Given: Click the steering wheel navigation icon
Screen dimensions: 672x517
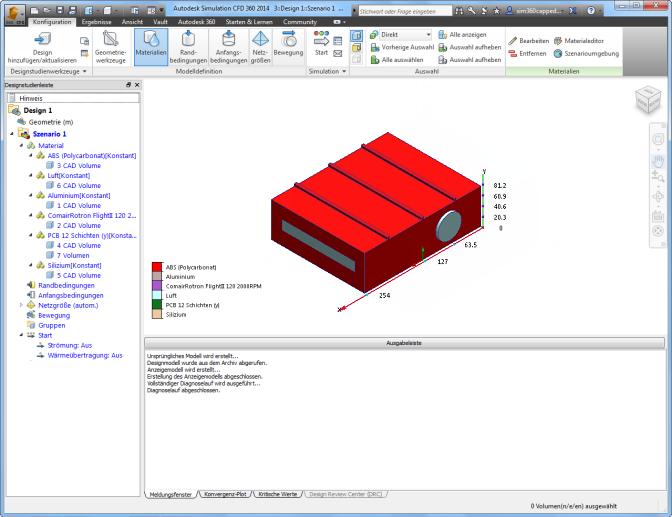Looking at the screenshot, I should tap(658, 138).
